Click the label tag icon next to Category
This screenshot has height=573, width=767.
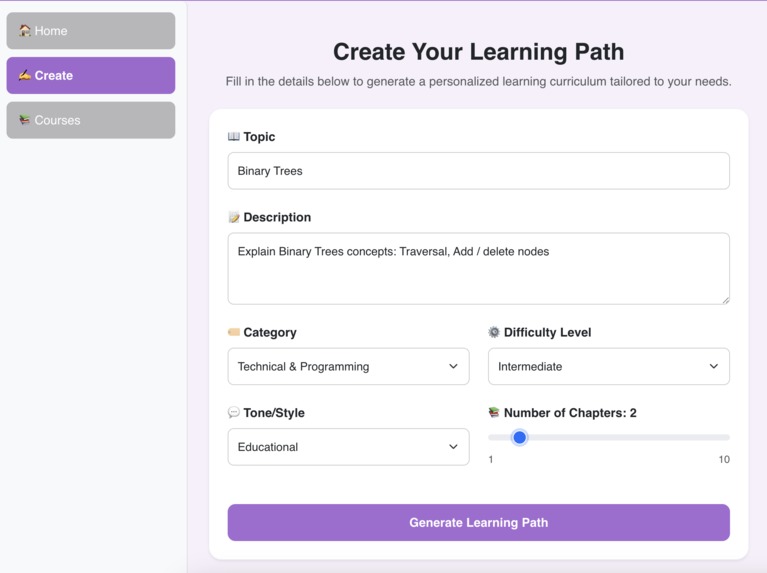point(234,332)
